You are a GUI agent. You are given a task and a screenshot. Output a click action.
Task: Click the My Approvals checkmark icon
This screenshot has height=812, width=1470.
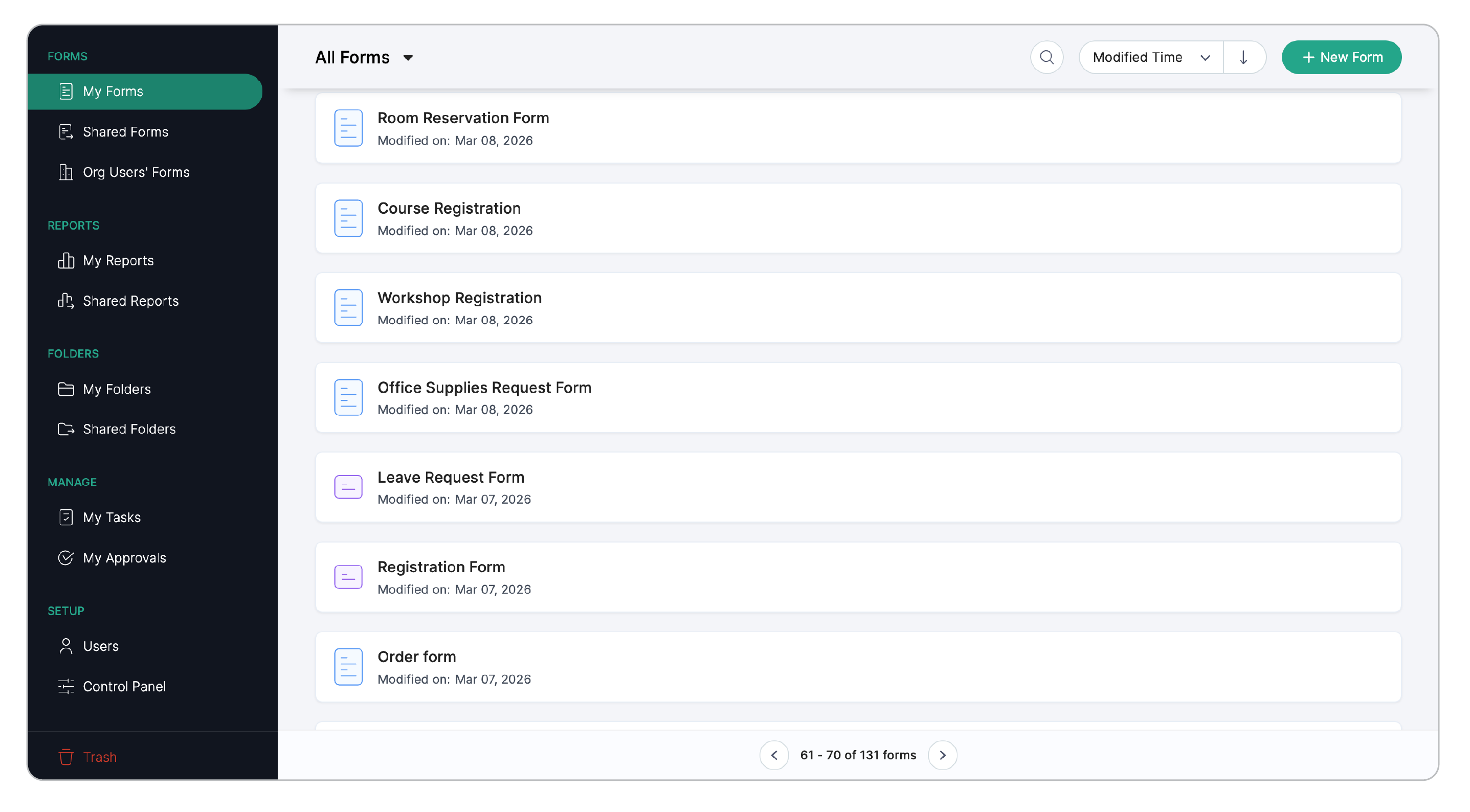click(65, 557)
